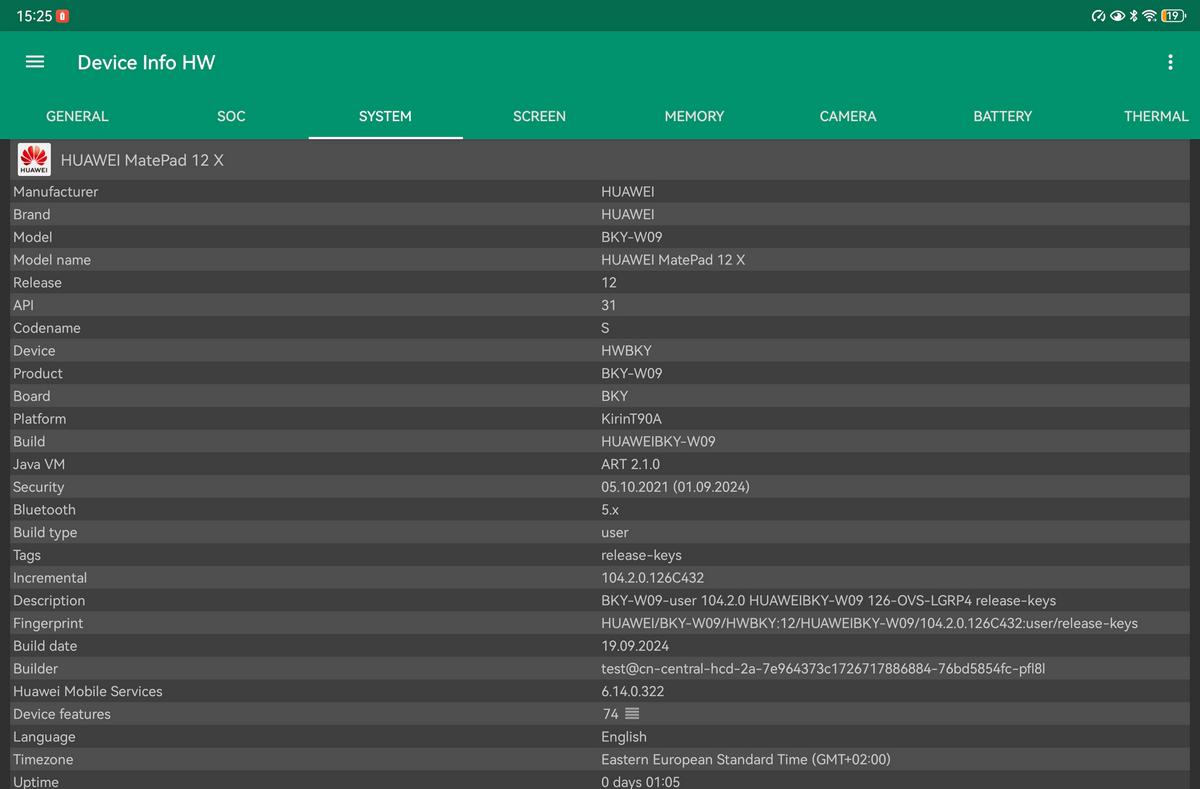Image resolution: width=1200 pixels, height=789 pixels.
Task: Tap the Timezone value text
Action: [746, 760]
